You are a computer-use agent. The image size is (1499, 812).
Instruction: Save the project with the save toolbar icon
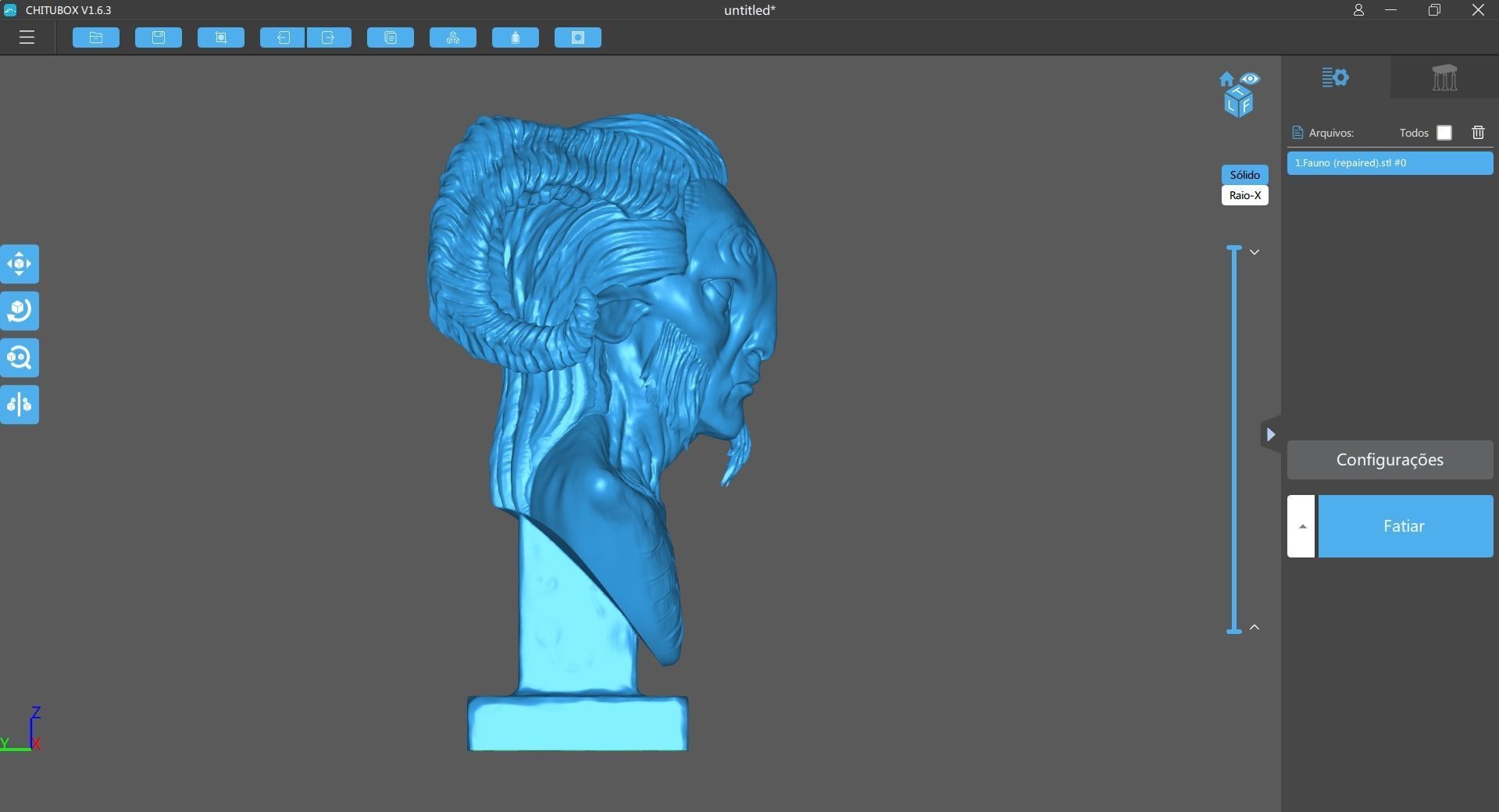(x=158, y=37)
